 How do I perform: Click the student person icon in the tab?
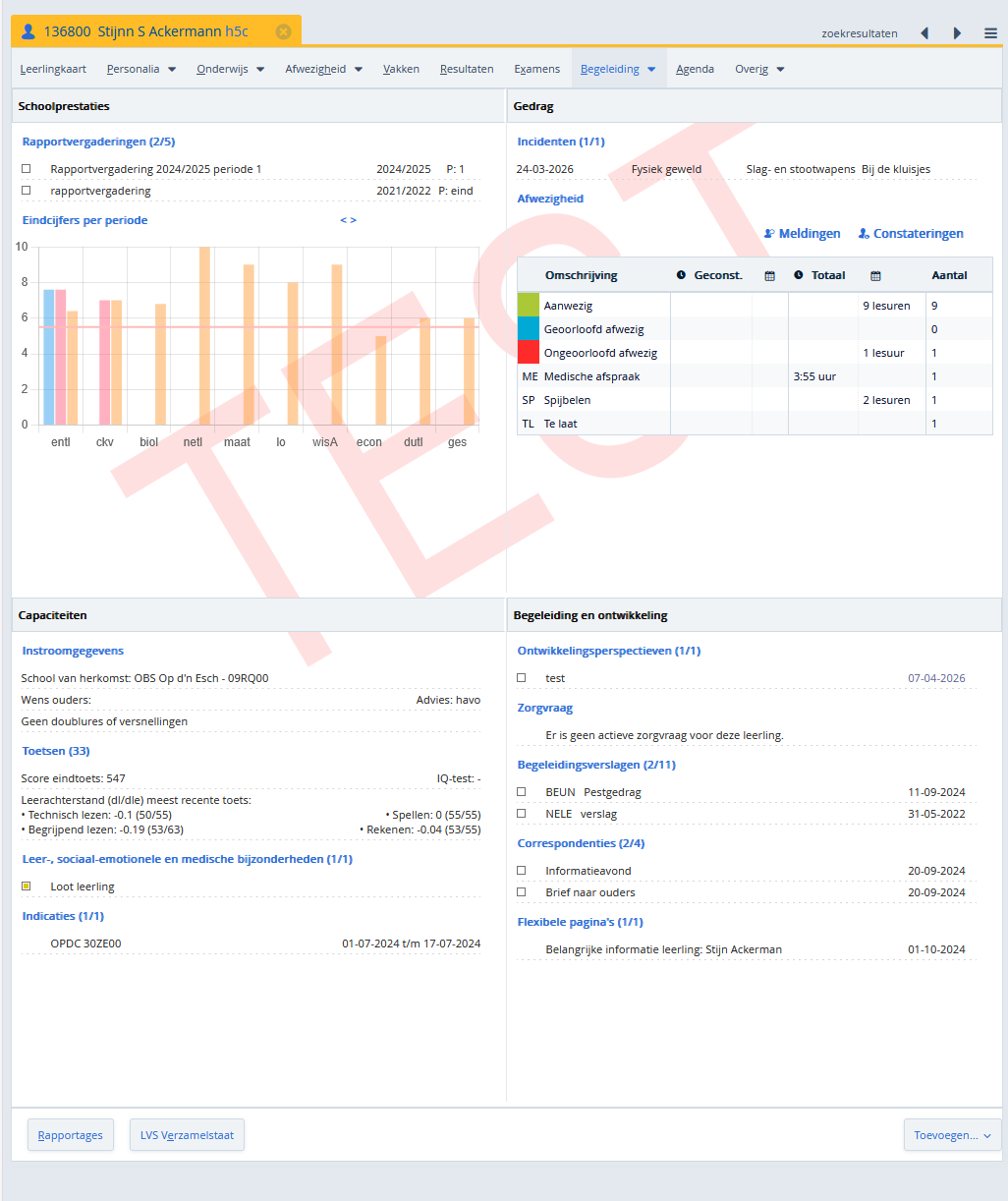pyautogui.click(x=28, y=32)
